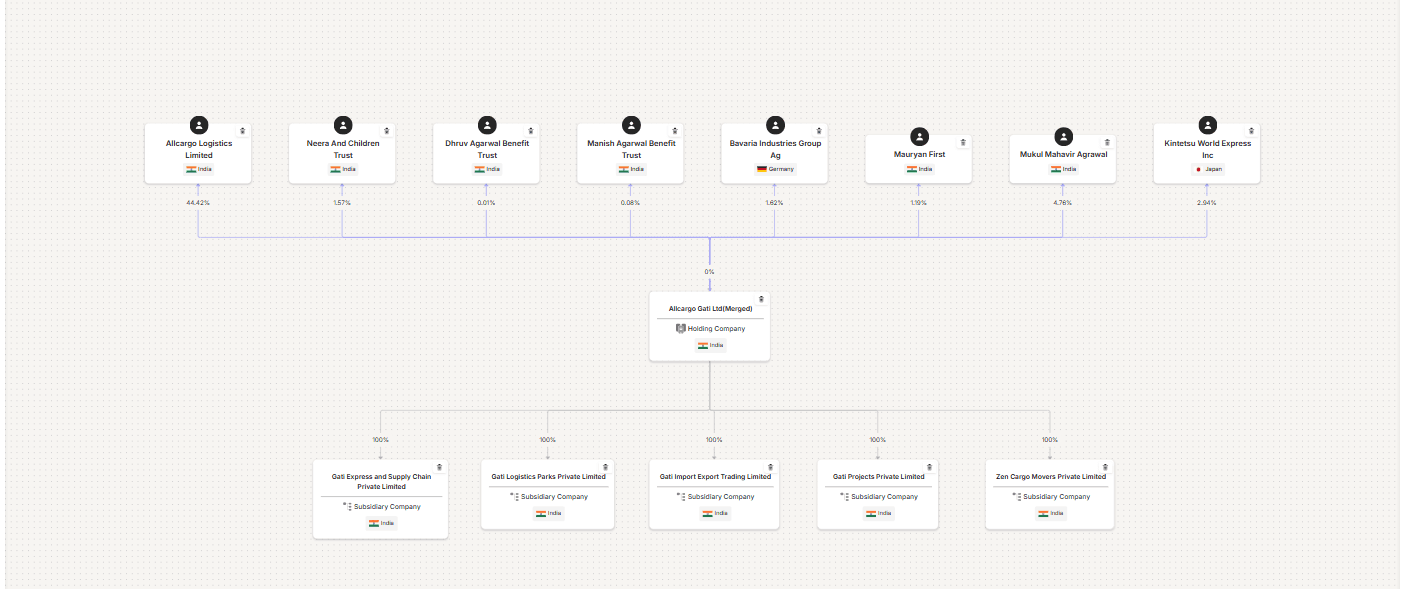This screenshot has width=1410, height=589.
Task: Click the person avatar above Mauryan First
Action: coord(919,137)
